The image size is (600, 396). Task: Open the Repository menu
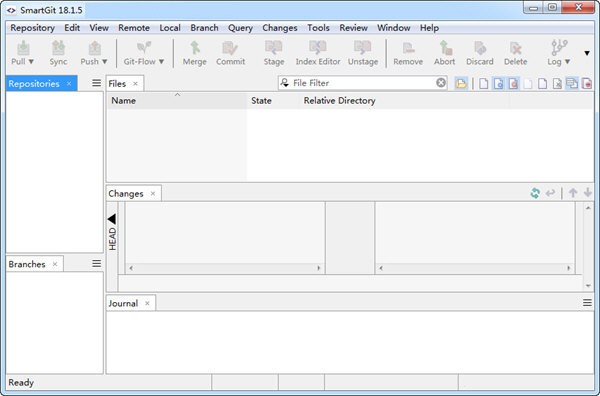[33, 28]
